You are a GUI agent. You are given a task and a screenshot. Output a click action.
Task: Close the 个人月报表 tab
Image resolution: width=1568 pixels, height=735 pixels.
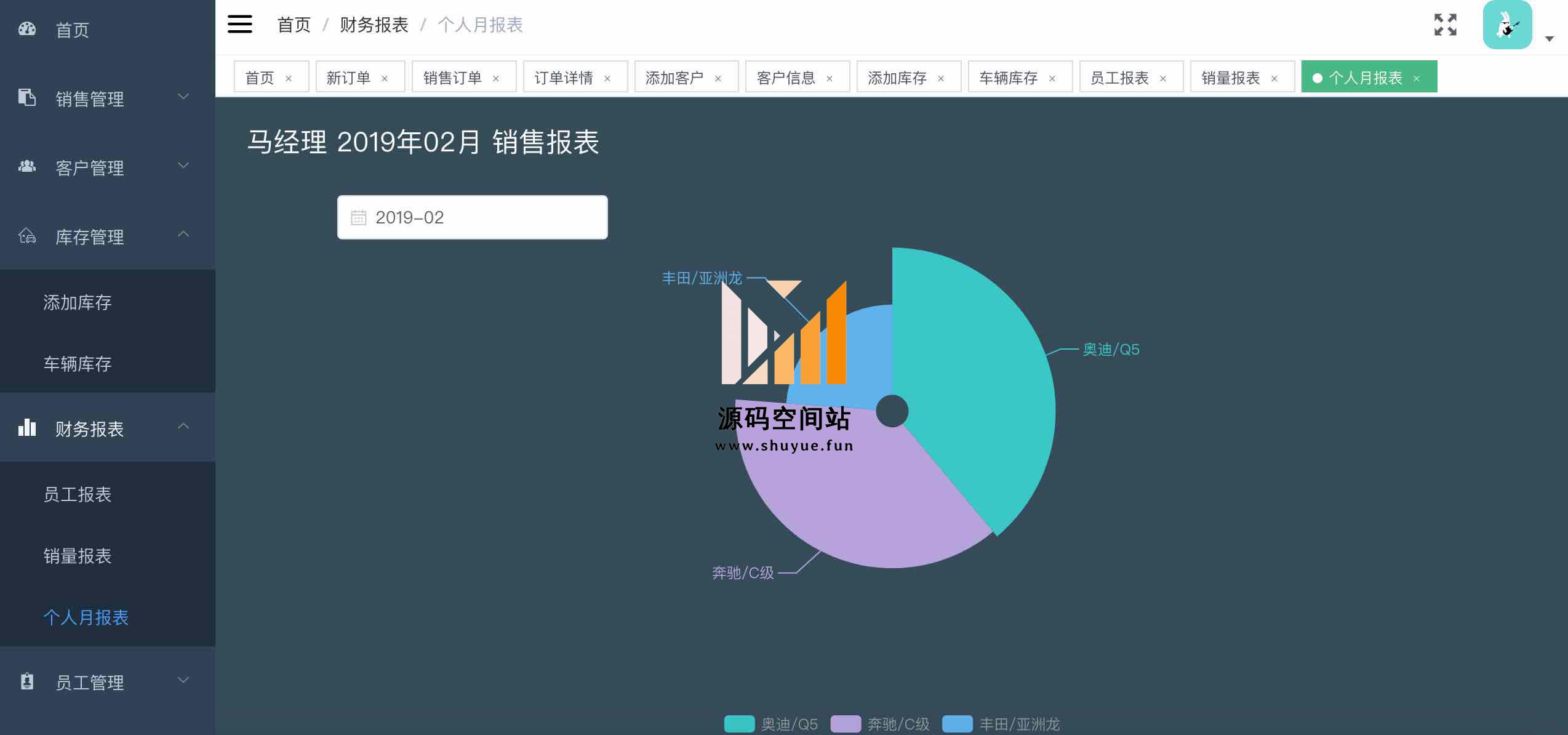point(1417,79)
